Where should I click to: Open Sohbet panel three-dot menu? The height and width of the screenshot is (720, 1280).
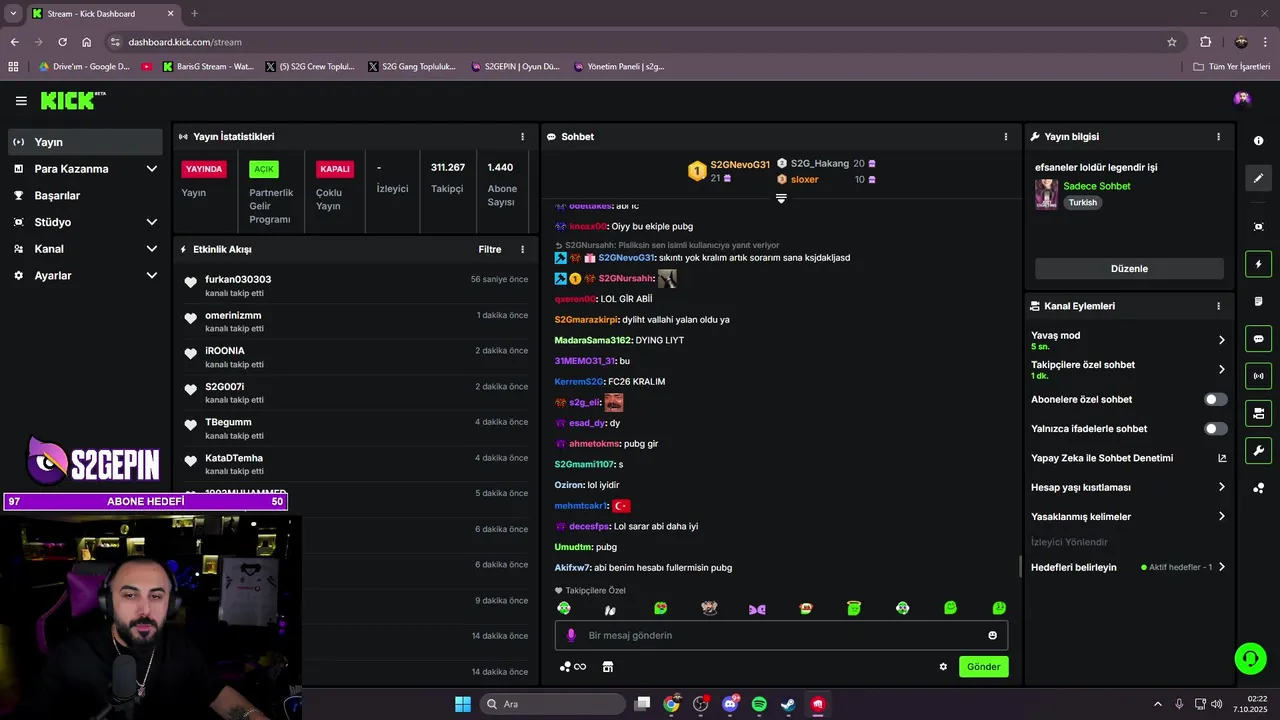(1006, 137)
